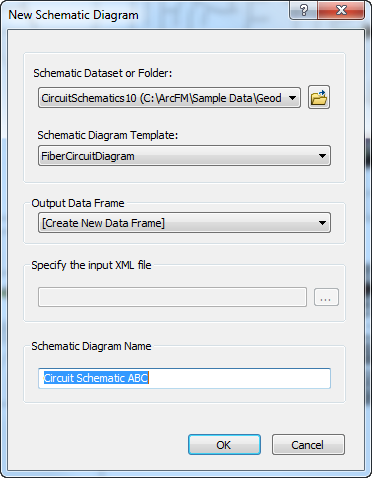Expand the Output Data Frame dropdown arrow
The width and height of the screenshot is (372, 478).
pos(322,223)
